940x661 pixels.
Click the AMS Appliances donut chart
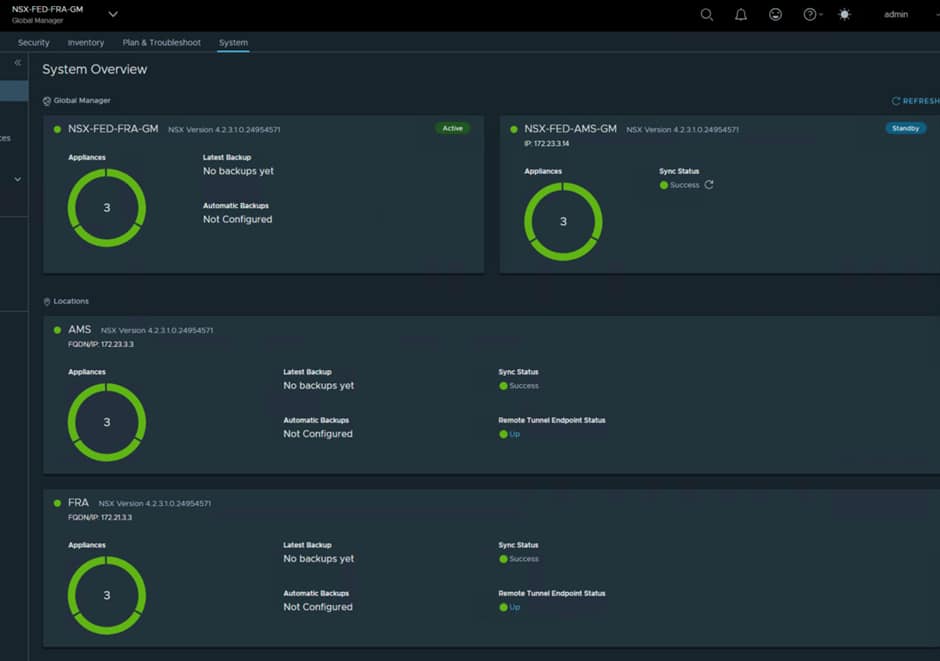point(107,421)
